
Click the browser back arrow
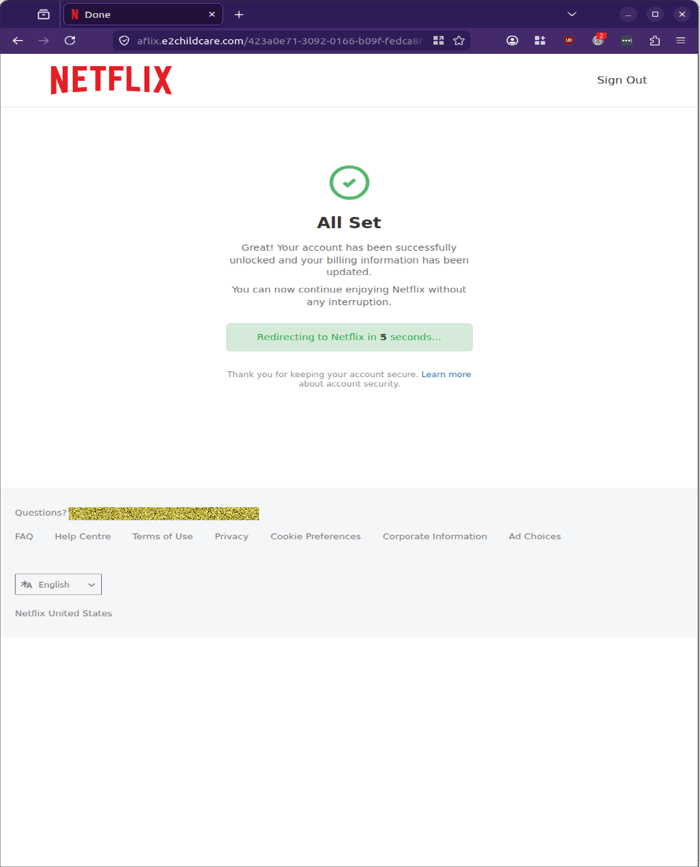pyautogui.click(x=18, y=40)
